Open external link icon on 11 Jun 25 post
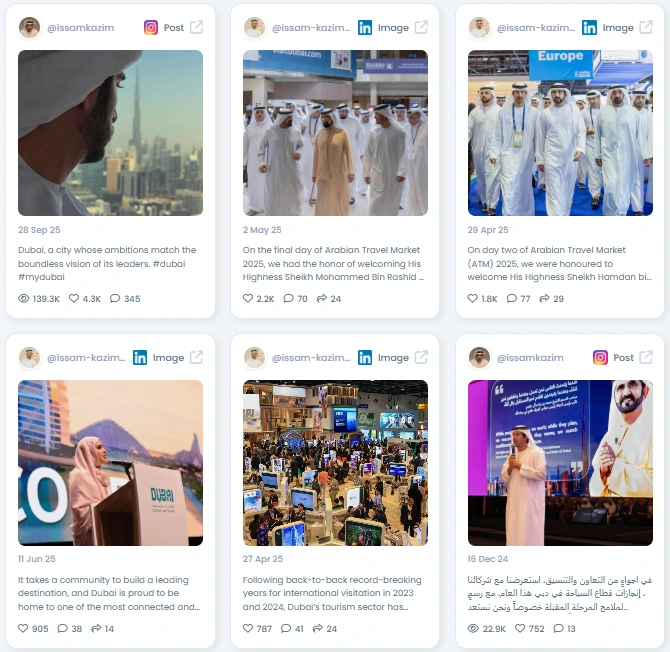The width and height of the screenshot is (670, 652). pos(197,357)
